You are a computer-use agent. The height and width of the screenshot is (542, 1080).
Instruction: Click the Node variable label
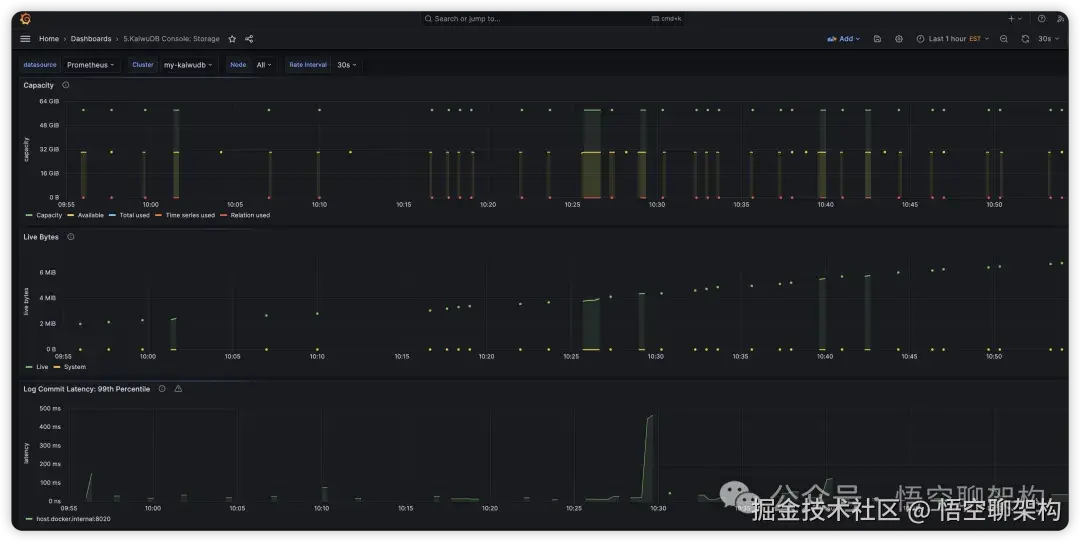pos(238,65)
